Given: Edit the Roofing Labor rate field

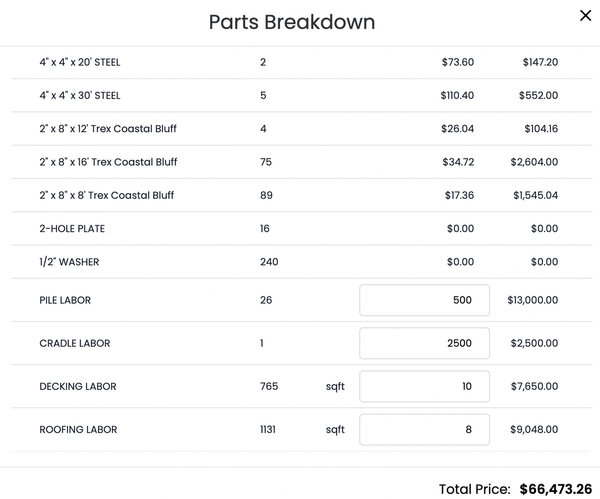Looking at the screenshot, I should pyautogui.click(x=424, y=430).
